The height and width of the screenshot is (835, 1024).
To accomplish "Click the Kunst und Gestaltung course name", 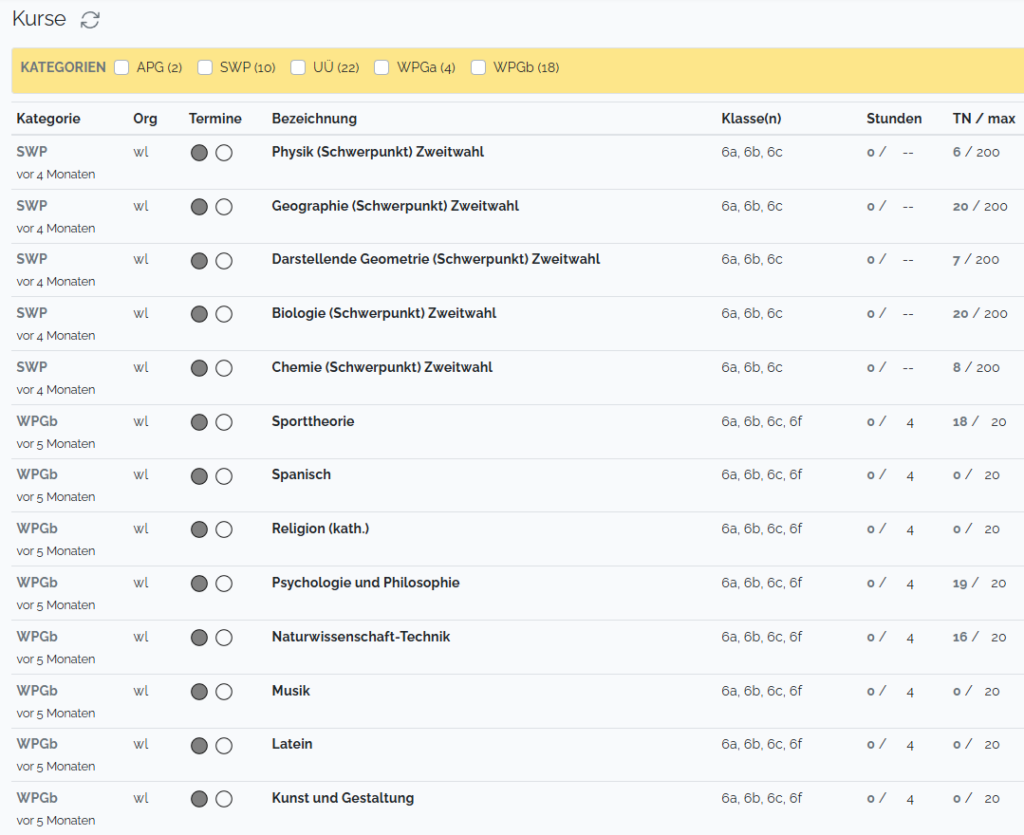I will pyautogui.click(x=342, y=798).
